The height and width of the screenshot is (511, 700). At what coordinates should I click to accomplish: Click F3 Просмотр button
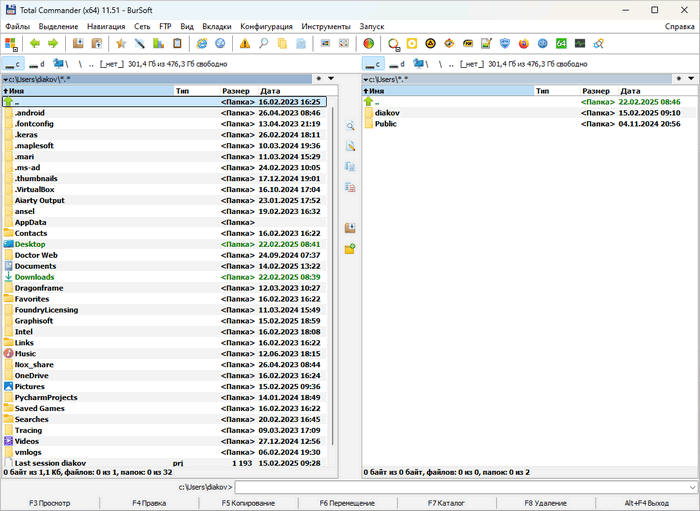click(x=50, y=503)
